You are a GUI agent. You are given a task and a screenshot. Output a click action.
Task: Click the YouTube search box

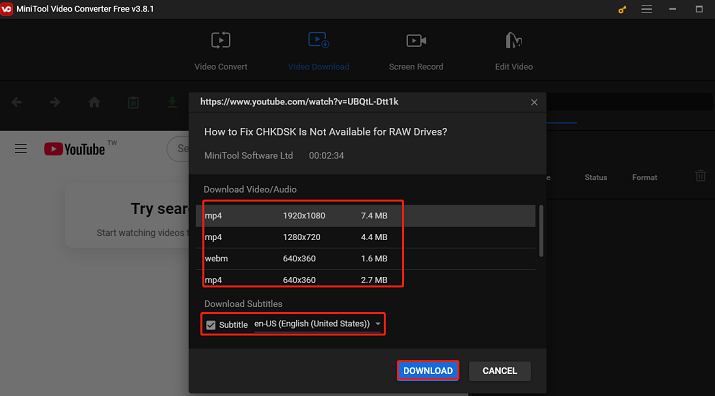pyautogui.click(x=178, y=149)
